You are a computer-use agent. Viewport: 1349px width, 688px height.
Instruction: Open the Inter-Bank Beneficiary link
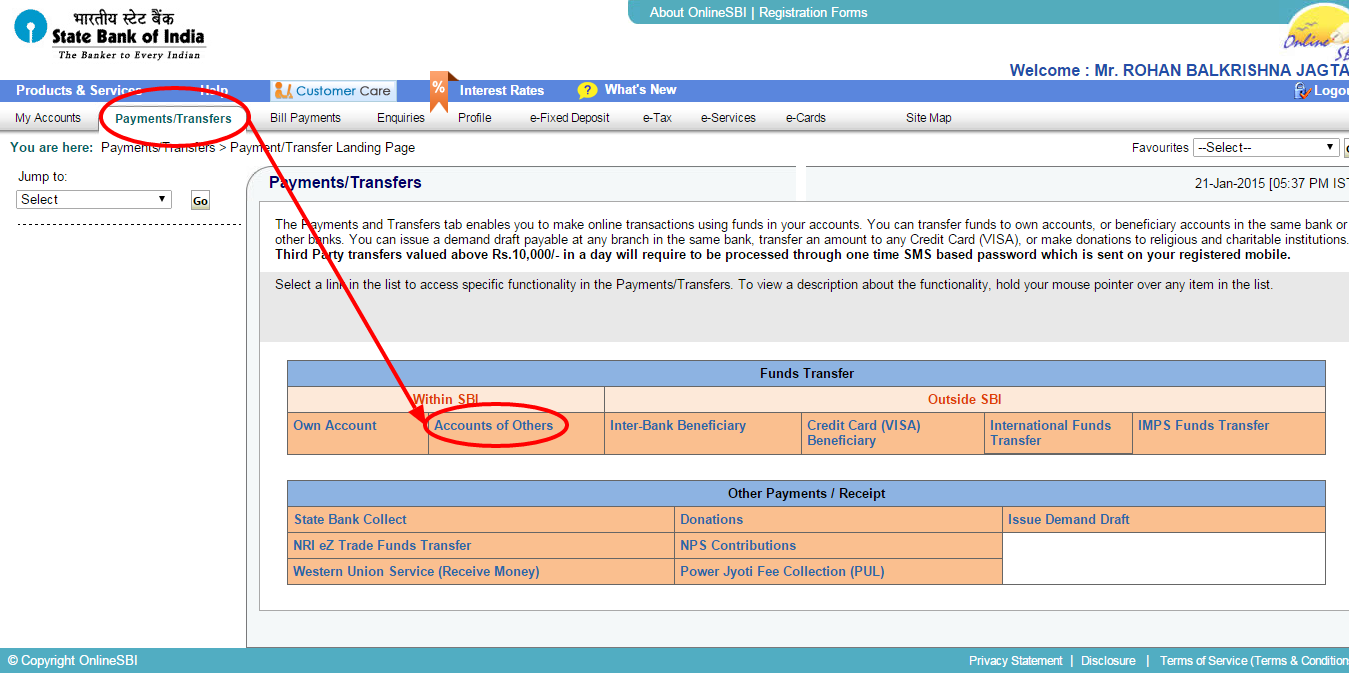(678, 425)
